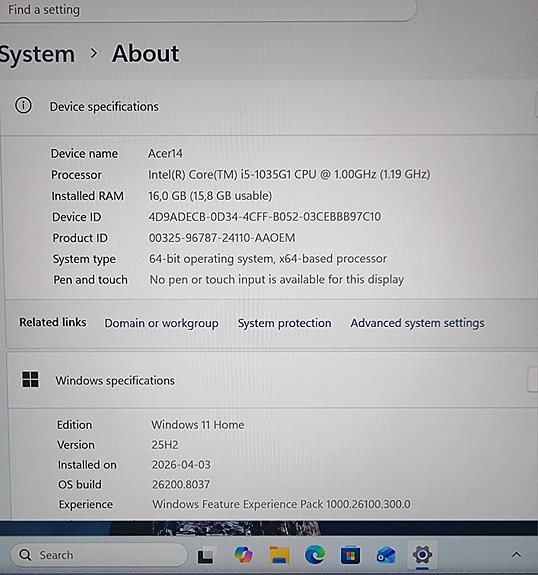The image size is (538, 575).
Task: Click the Settings gear taskbar icon
Action: pos(422,554)
